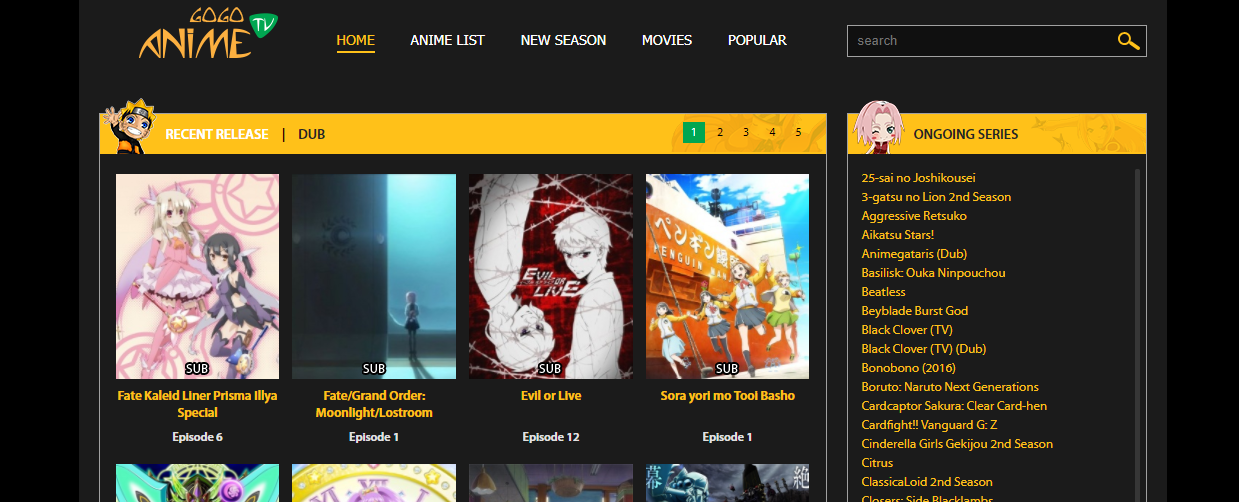Open Cinderella Girls Gekijou 2nd Season

(x=957, y=444)
